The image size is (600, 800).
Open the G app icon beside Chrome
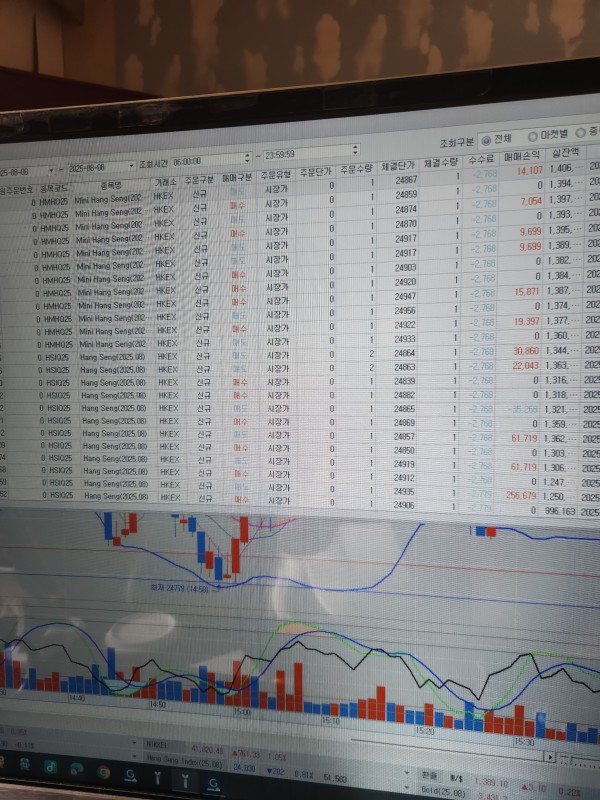(x=131, y=776)
